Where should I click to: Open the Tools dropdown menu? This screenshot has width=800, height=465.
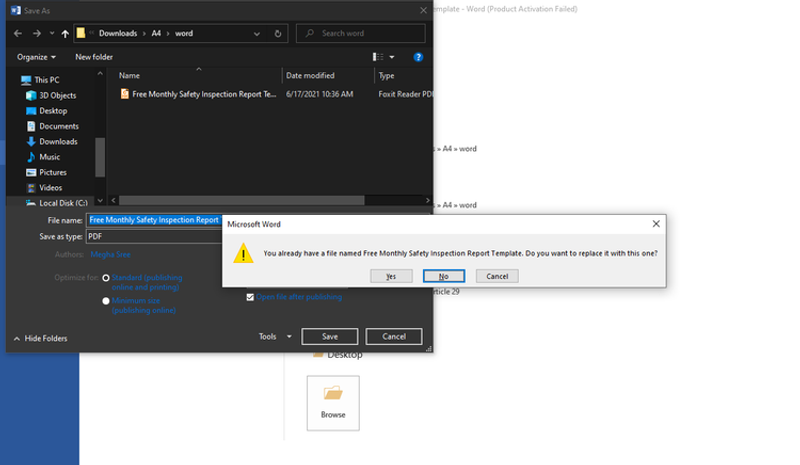click(274, 336)
